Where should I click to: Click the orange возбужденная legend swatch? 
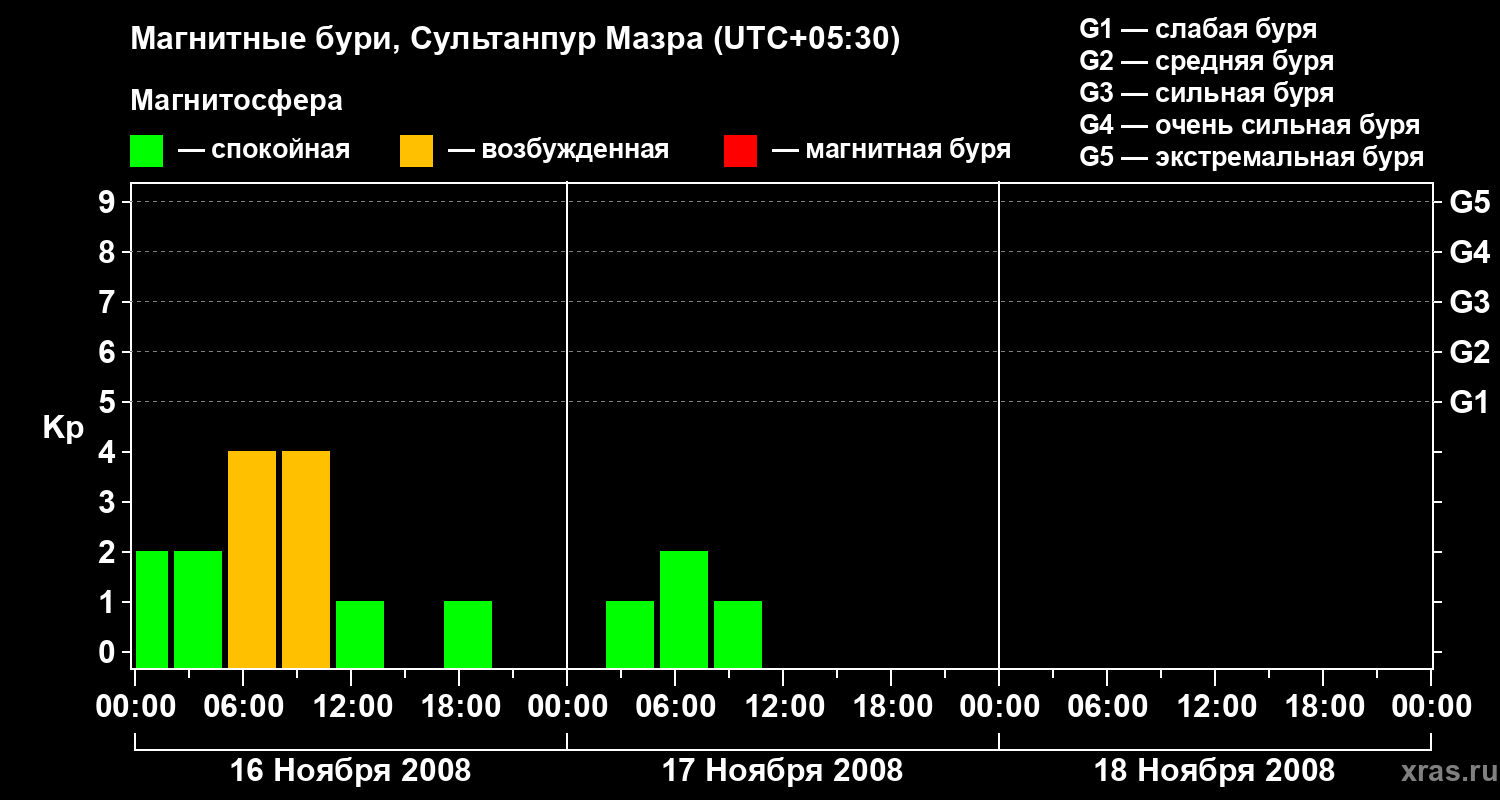click(x=416, y=150)
